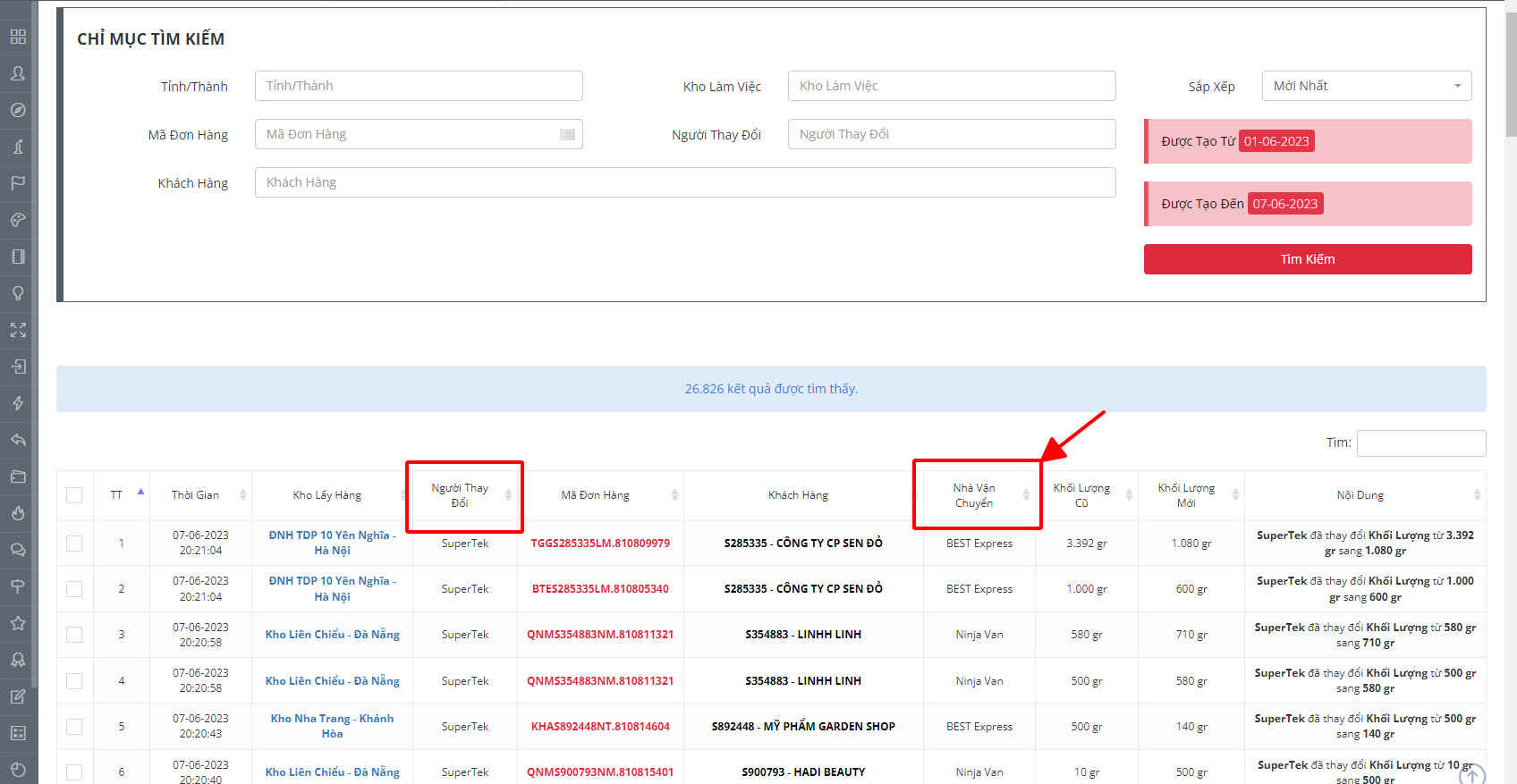
Task: Click the lightbulb icon in sidebar
Action: [18, 293]
